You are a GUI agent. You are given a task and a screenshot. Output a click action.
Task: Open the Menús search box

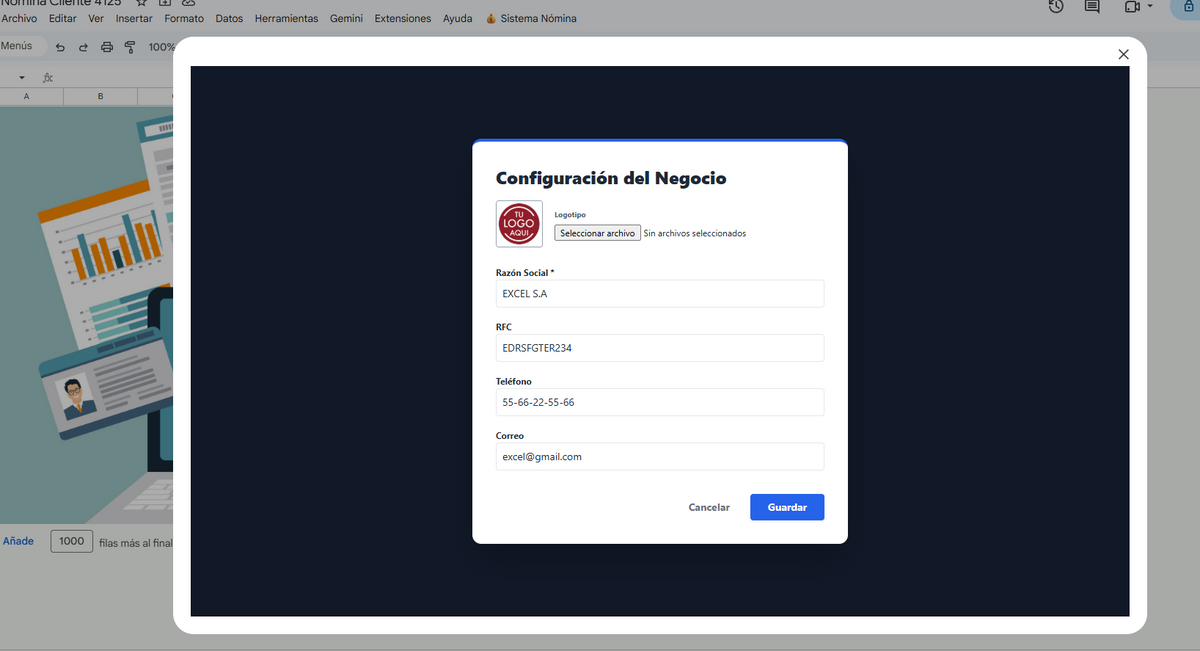click(22, 46)
